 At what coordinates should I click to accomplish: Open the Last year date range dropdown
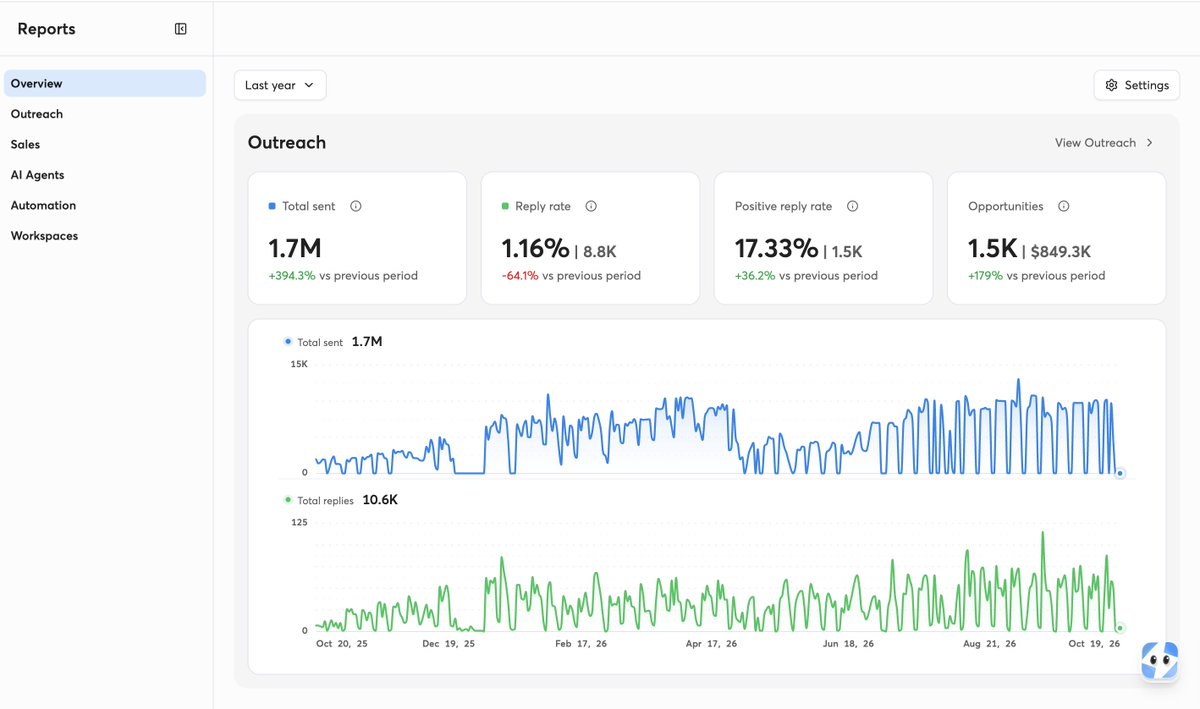click(280, 85)
